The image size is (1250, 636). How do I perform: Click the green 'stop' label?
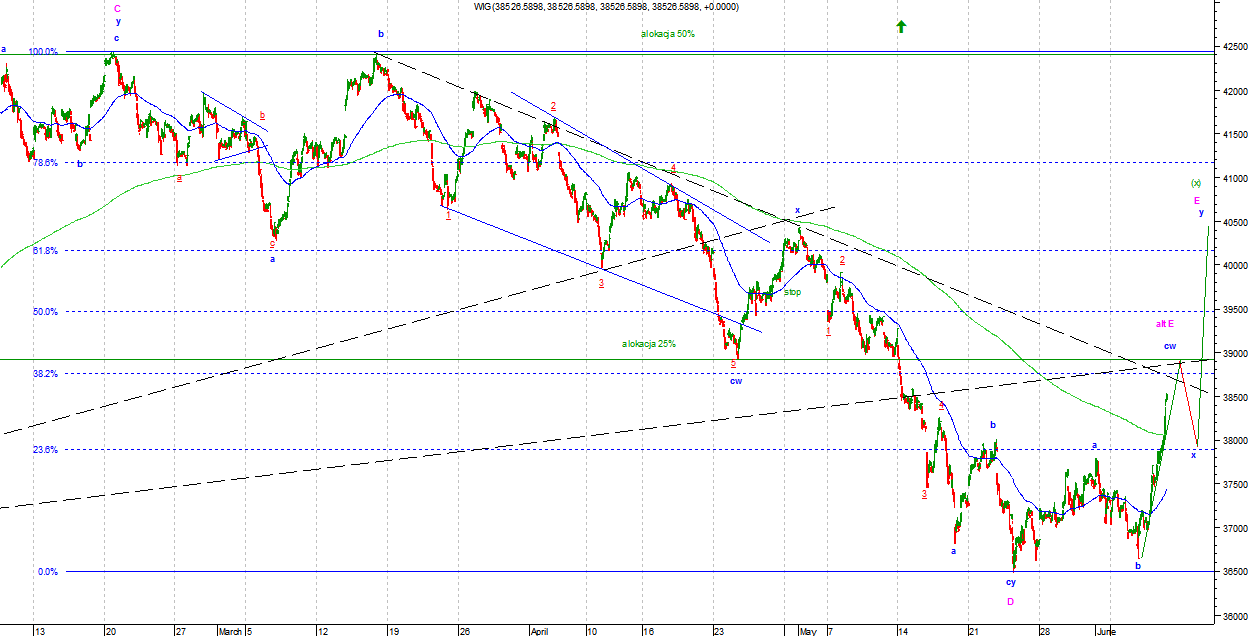[792, 292]
